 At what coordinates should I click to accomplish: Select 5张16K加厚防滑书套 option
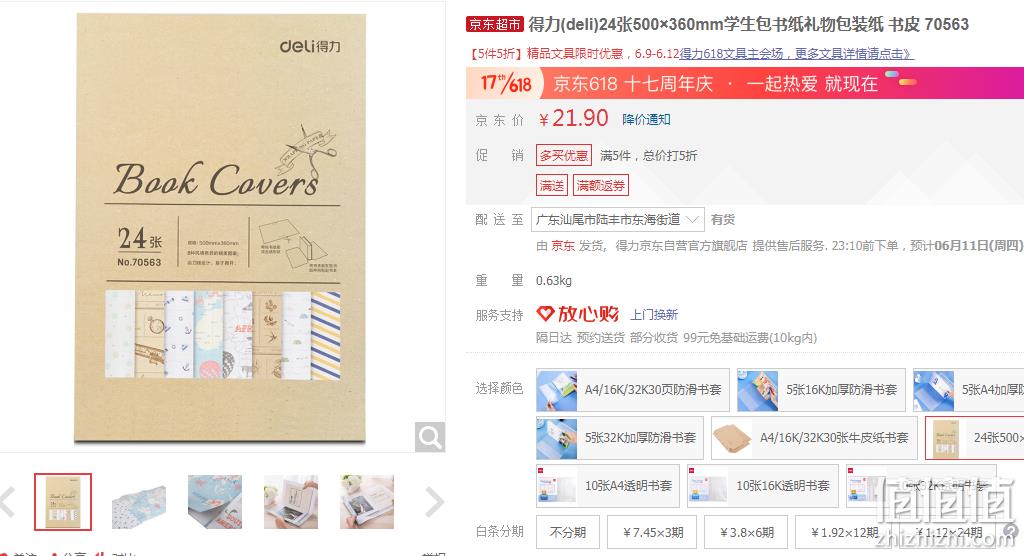(x=822, y=390)
